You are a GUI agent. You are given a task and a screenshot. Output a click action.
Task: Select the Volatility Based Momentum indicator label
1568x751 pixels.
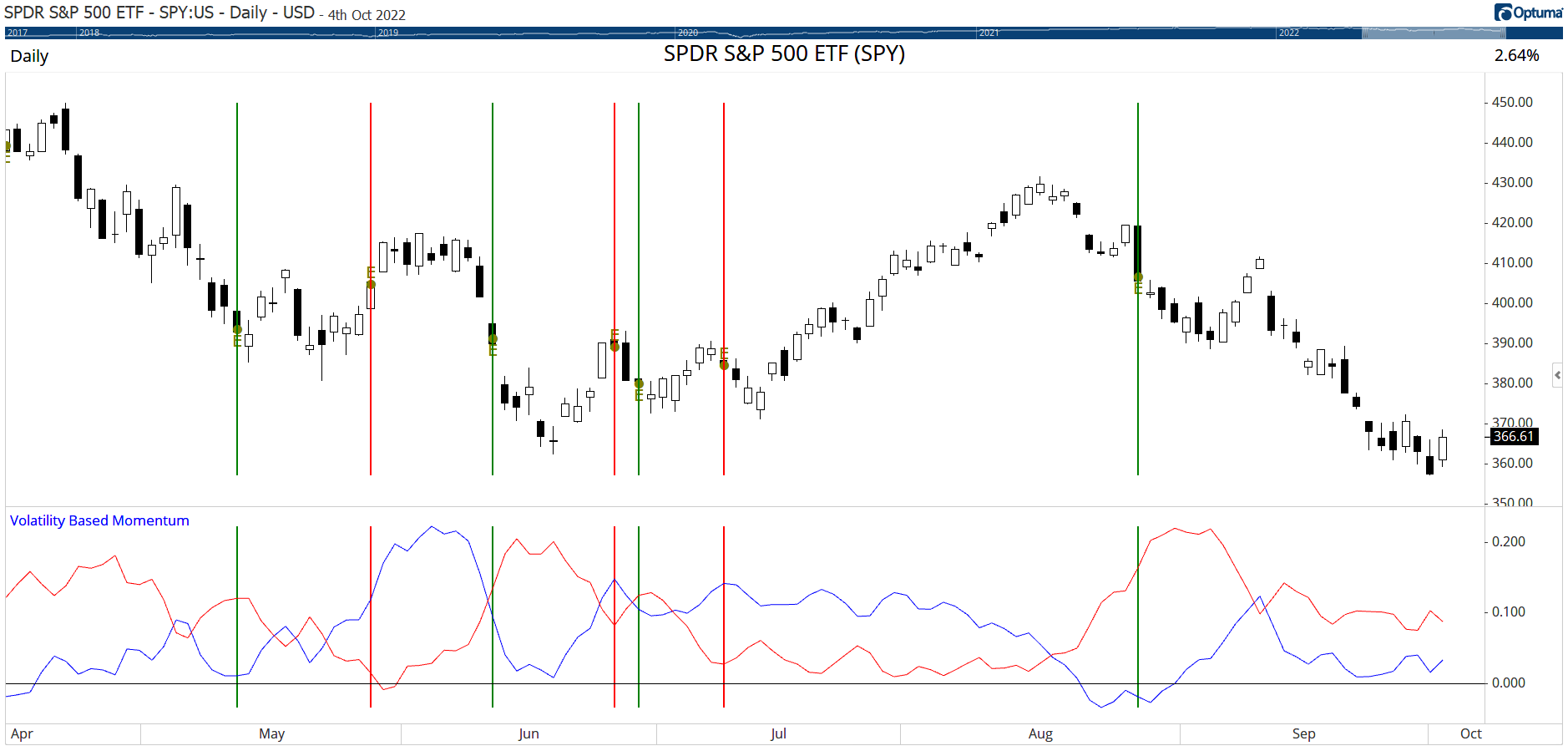(x=99, y=520)
